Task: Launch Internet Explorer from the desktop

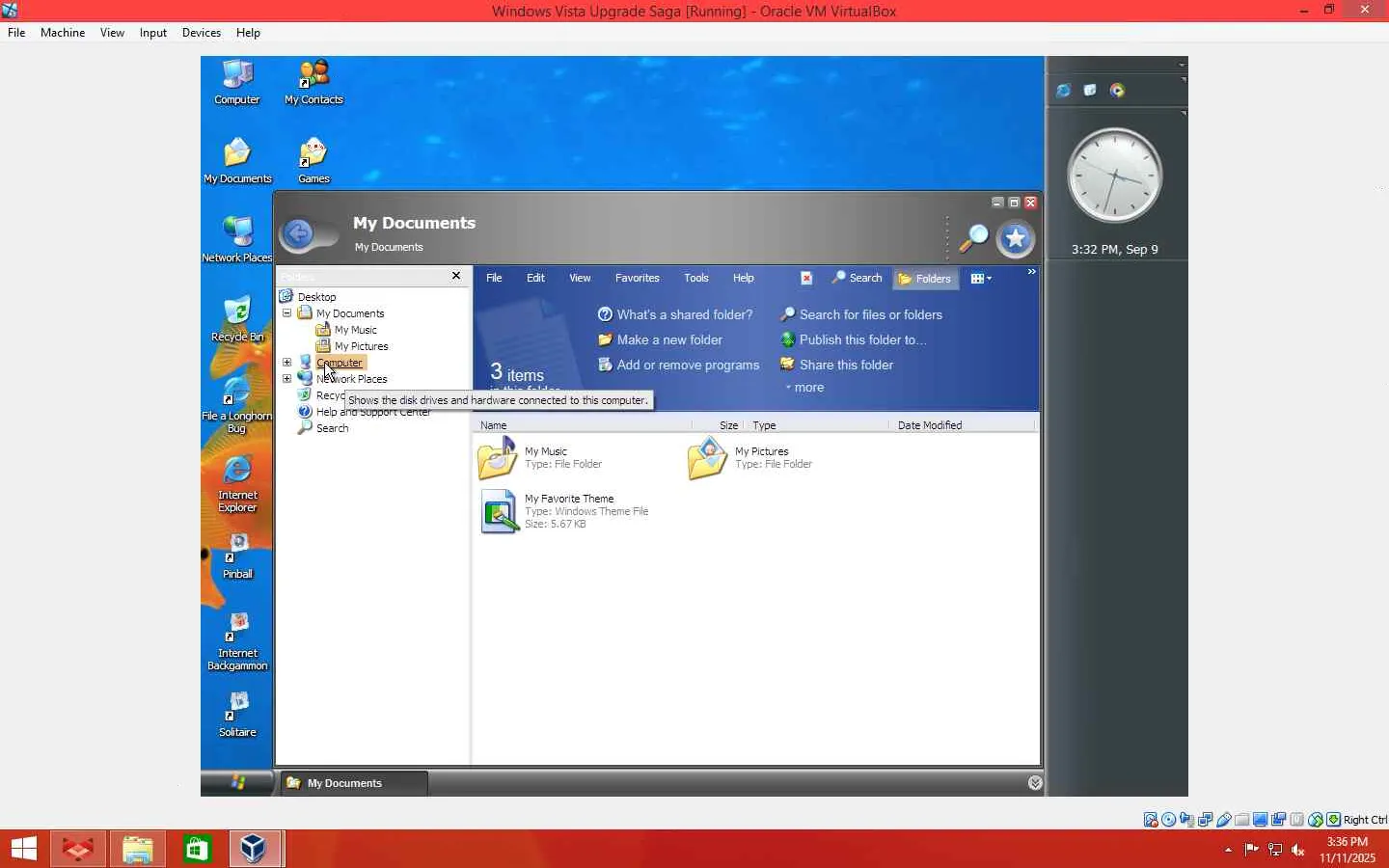Action: 237,484
